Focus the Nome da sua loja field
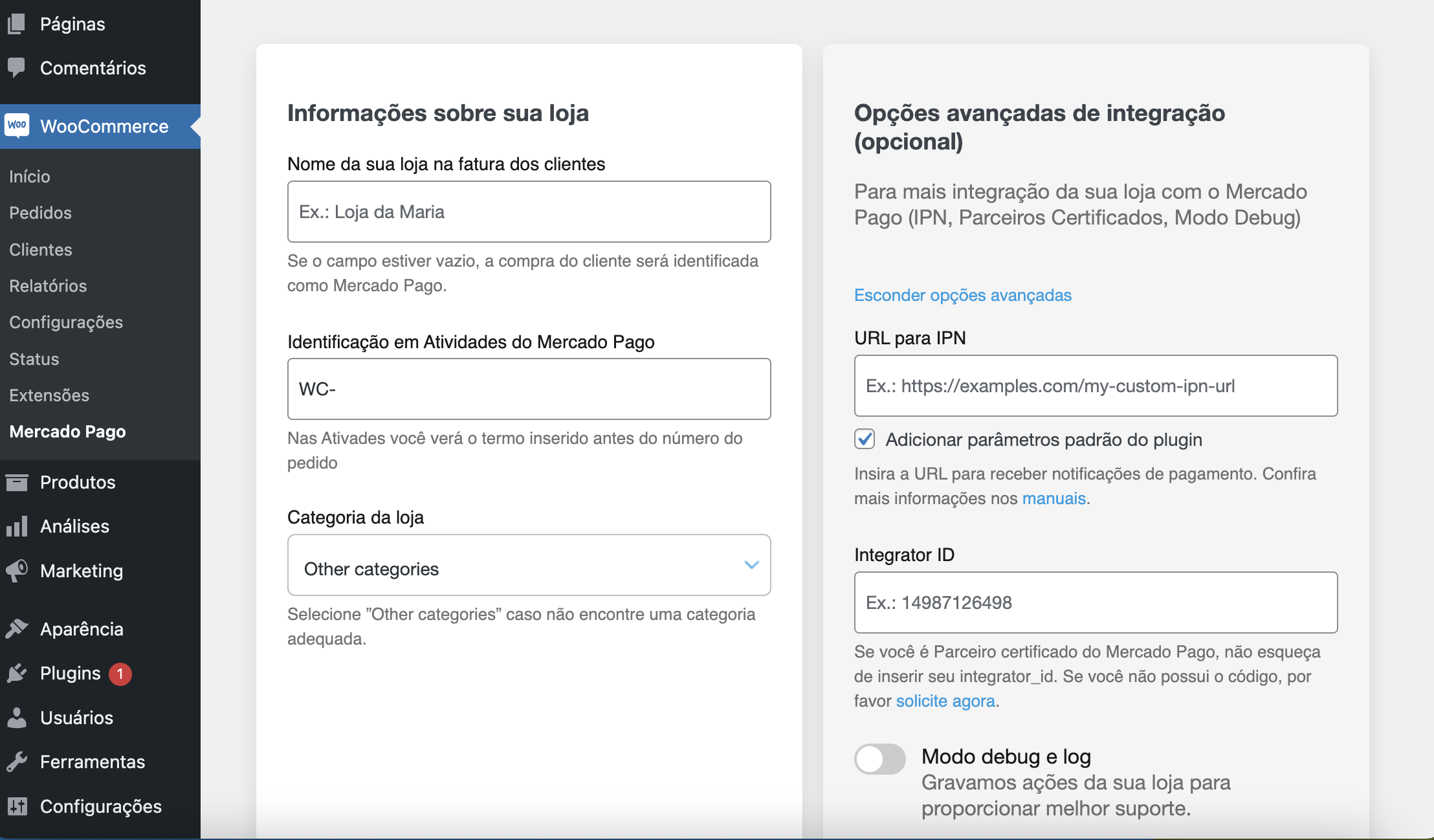The image size is (1434, 840). pyautogui.click(x=529, y=212)
